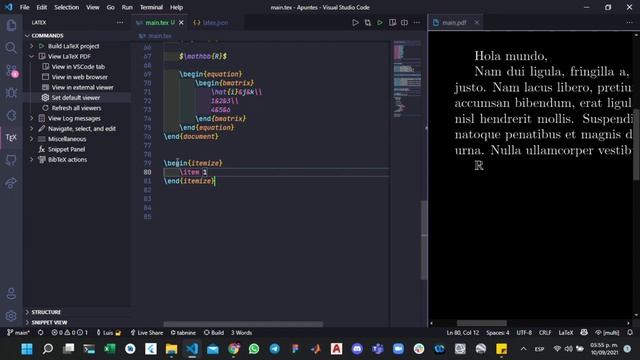Screen dimensions: 640x360
Task: Click Live Share in the status bar
Action: click(147, 333)
